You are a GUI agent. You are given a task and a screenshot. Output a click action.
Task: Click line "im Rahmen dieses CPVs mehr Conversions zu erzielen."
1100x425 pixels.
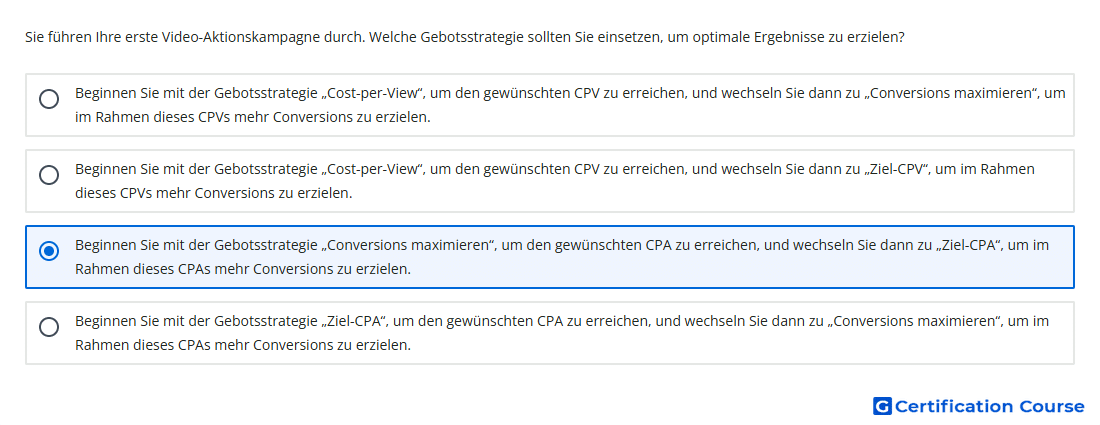coord(253,117)
